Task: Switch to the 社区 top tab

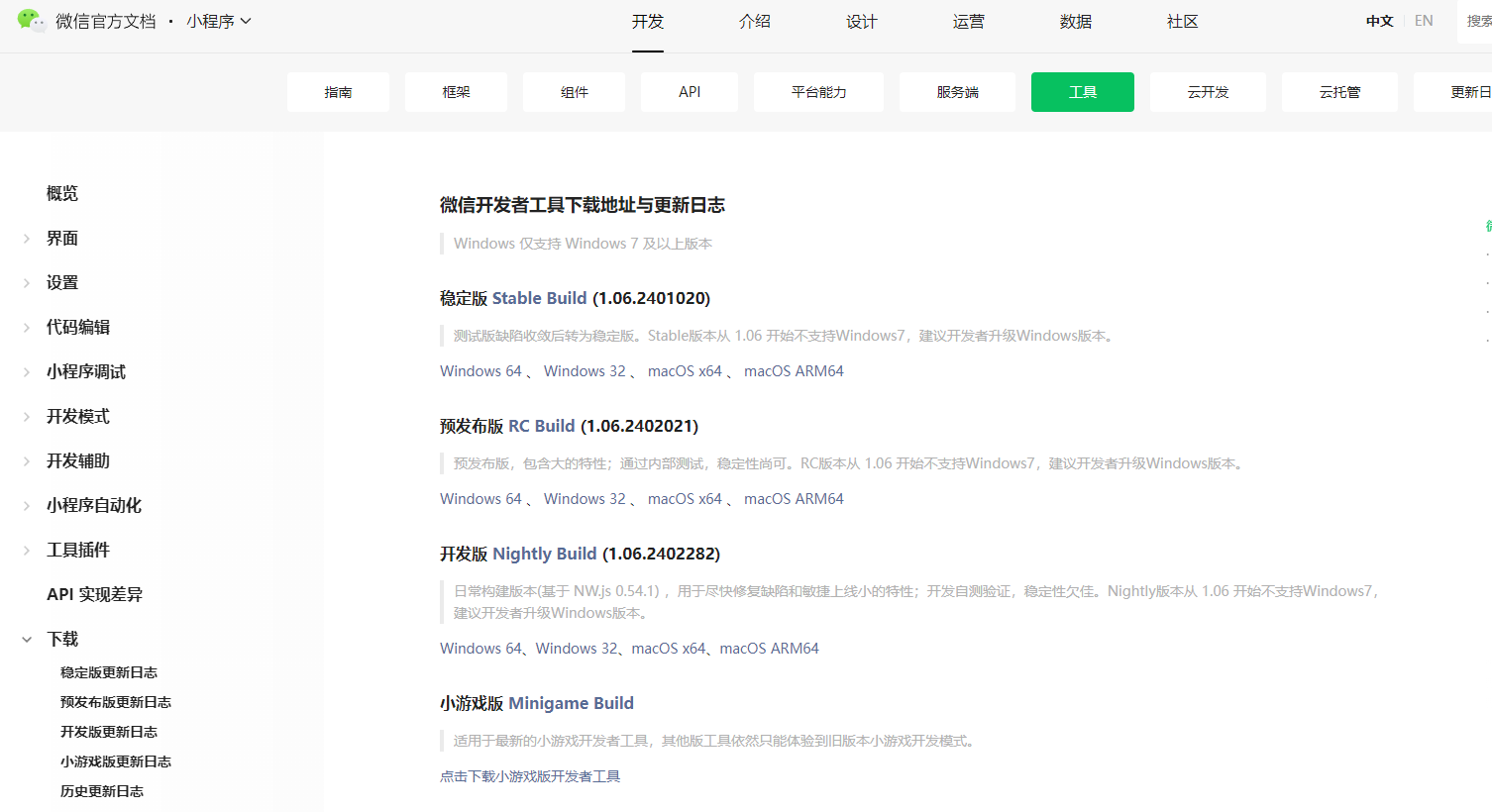Action: coord(1183,22)
